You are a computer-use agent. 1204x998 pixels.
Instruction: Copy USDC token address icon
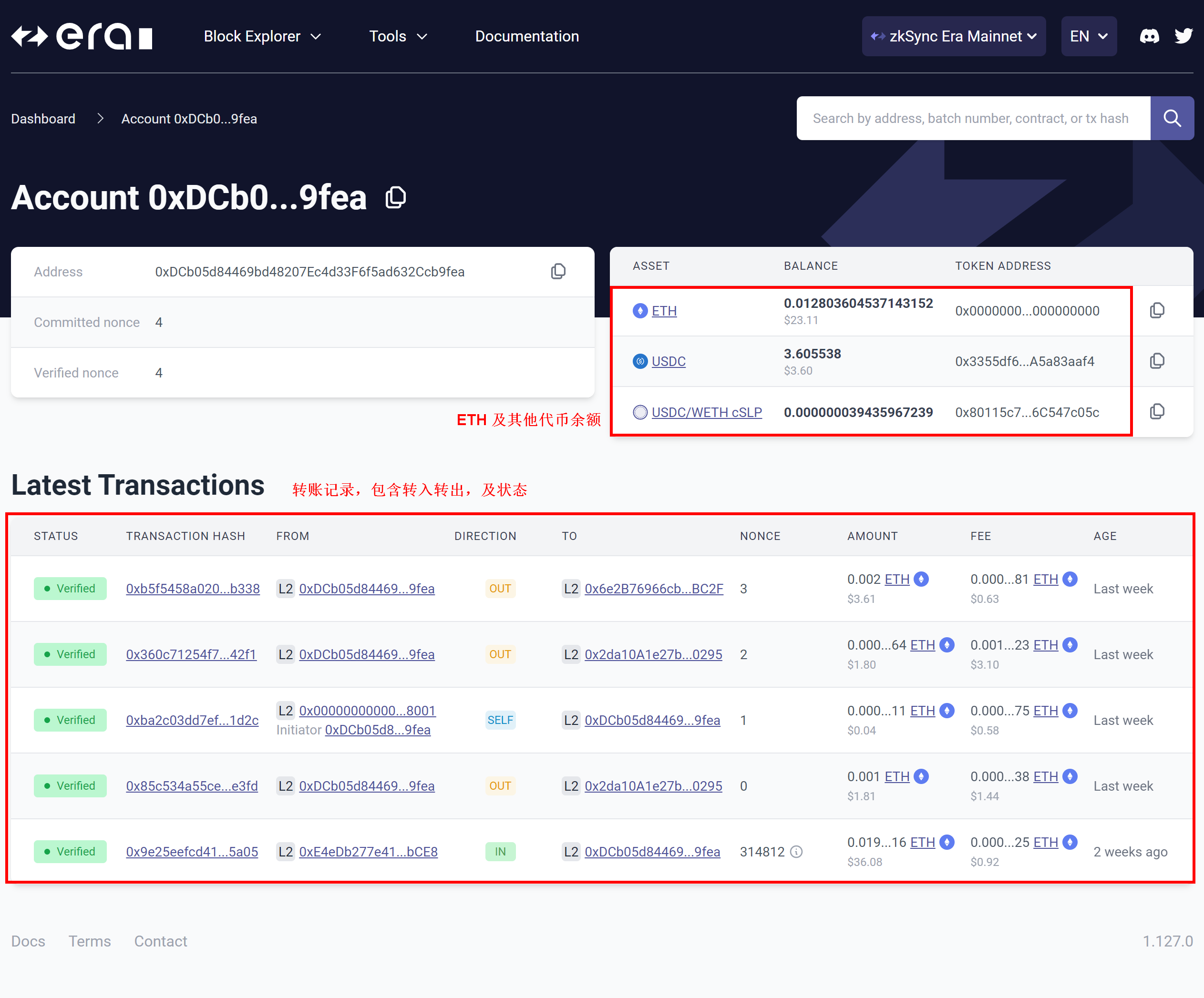(1157, 361)
